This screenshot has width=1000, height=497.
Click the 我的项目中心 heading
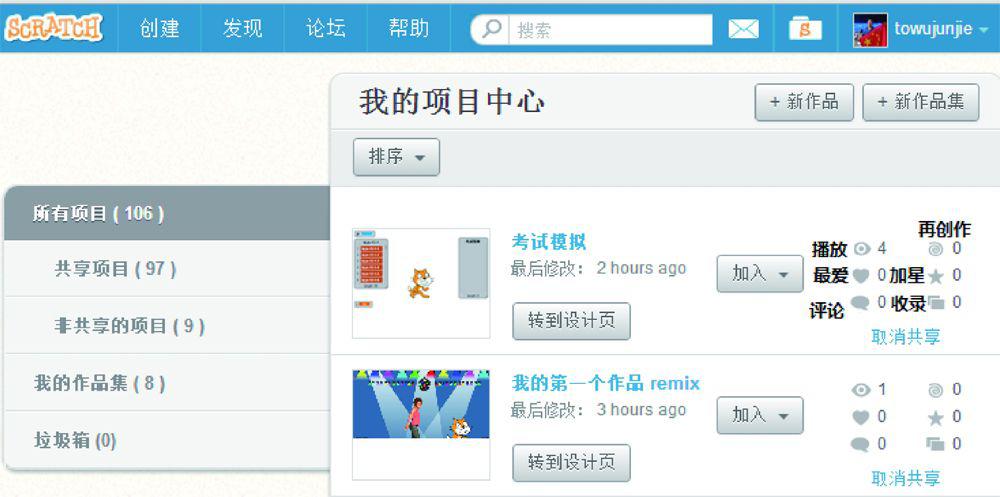pyautogui.click(x=452, y=102)
